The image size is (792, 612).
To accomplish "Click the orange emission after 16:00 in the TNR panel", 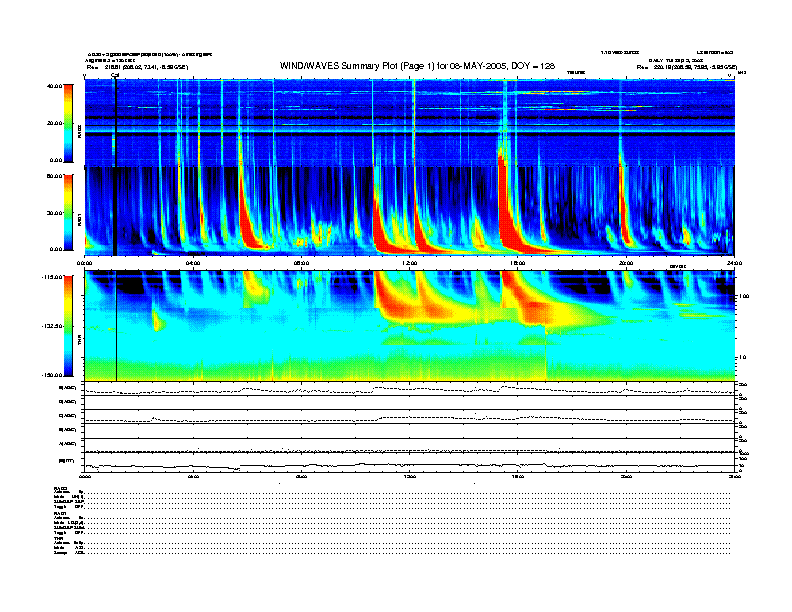I will (538, 311).
